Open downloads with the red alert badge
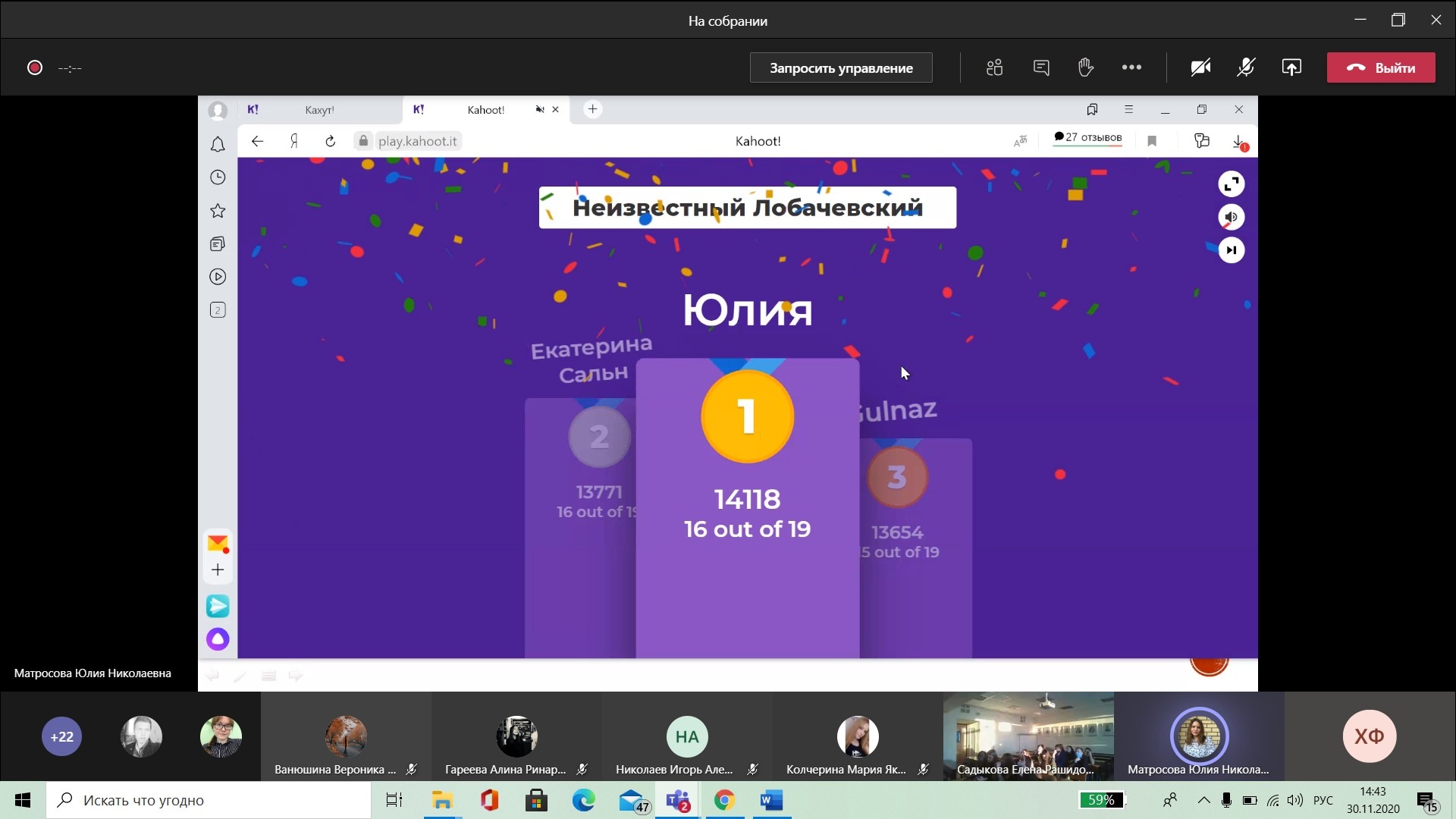 point(1238,142)
